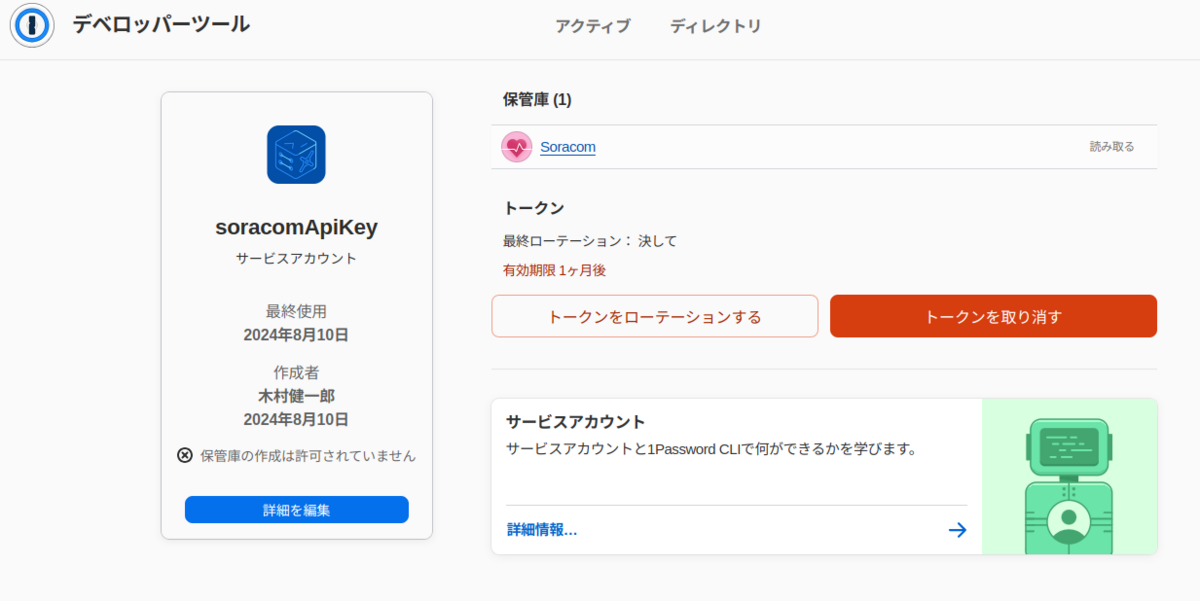Switch to the アクティブ tab

tap(593, 27)
